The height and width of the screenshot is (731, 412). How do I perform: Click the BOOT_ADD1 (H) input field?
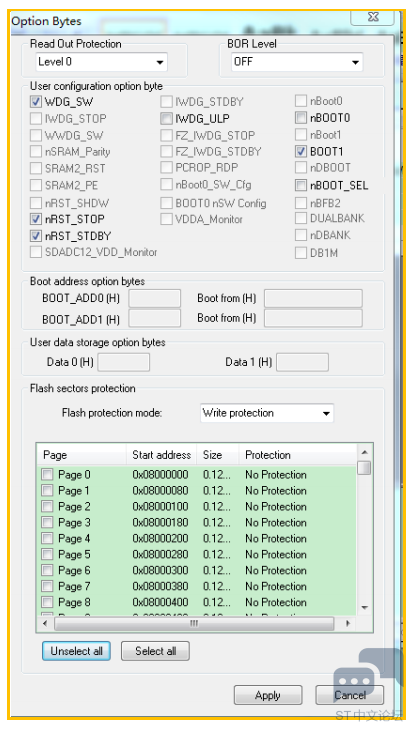click(x=155, y=318)
